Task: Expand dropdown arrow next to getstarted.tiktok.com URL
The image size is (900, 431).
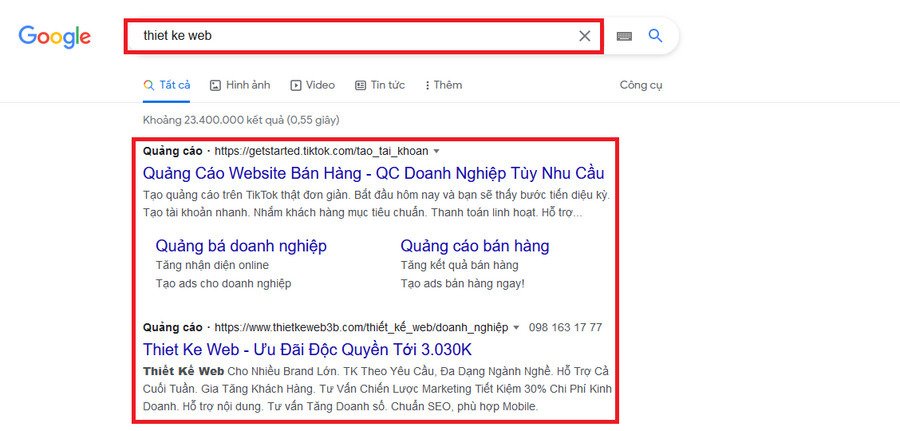Action: [x=436, y=152]
